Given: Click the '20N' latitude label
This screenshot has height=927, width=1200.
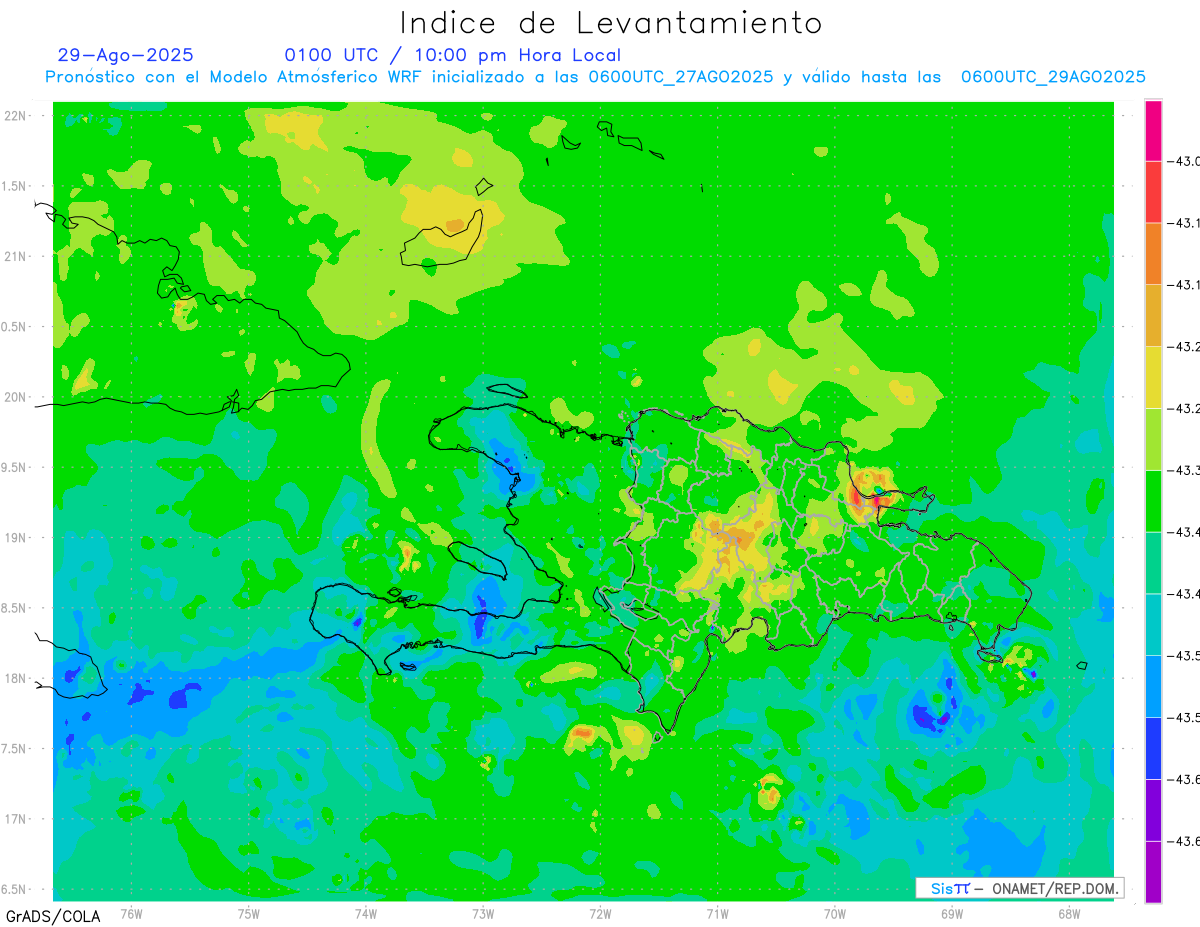Looking at the screenshot, I should pos(16,397).
